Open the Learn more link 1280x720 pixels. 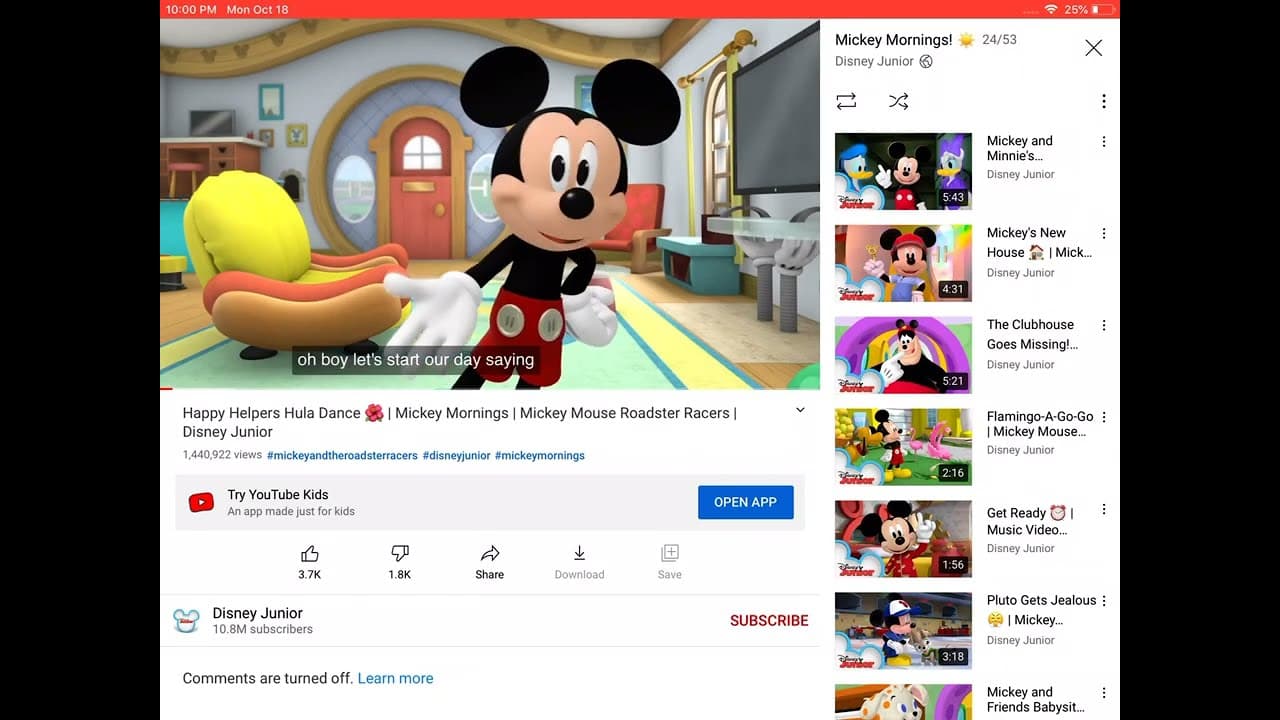tap(395, 678)
